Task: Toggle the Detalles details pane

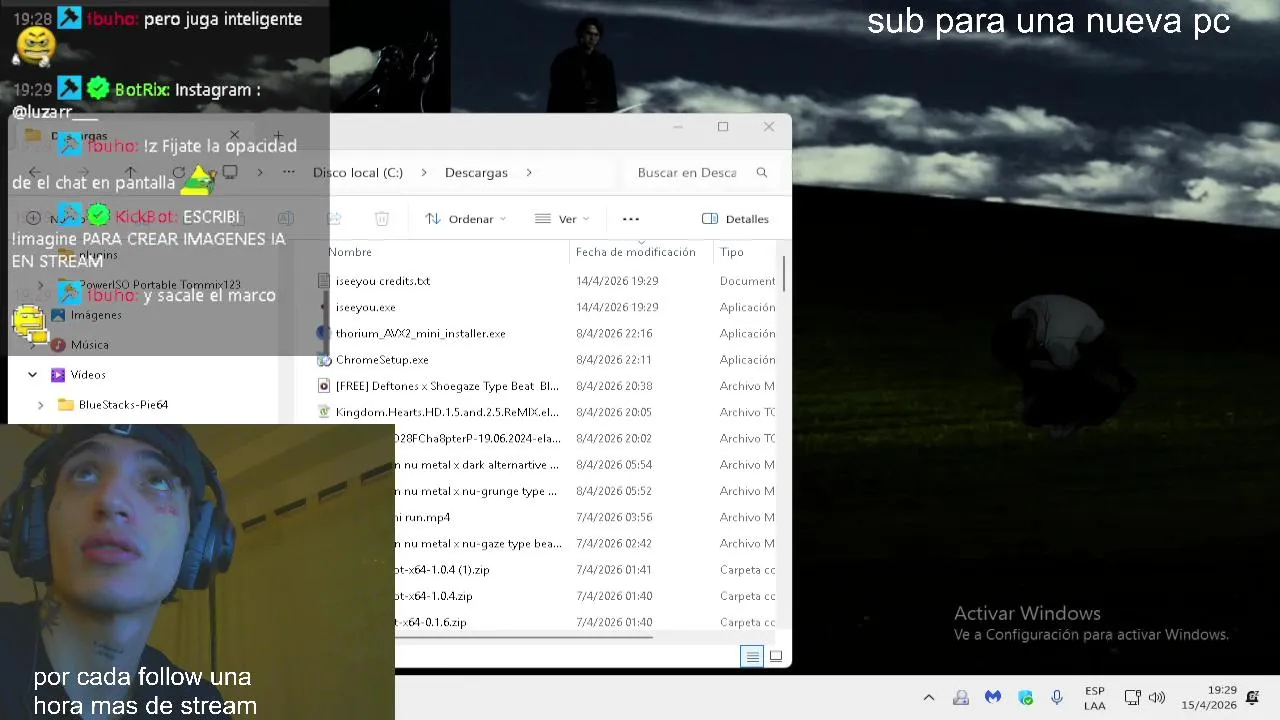Action: point(735,219)
